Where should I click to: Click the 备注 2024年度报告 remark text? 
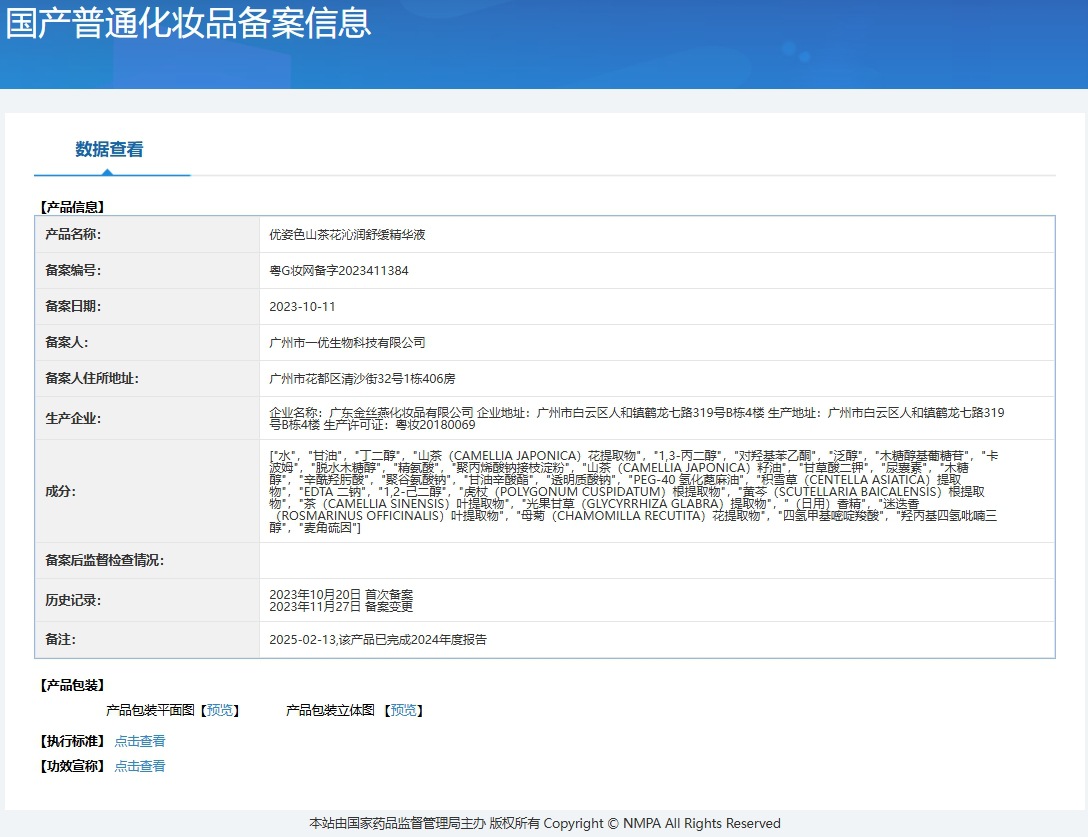point(378,639)
